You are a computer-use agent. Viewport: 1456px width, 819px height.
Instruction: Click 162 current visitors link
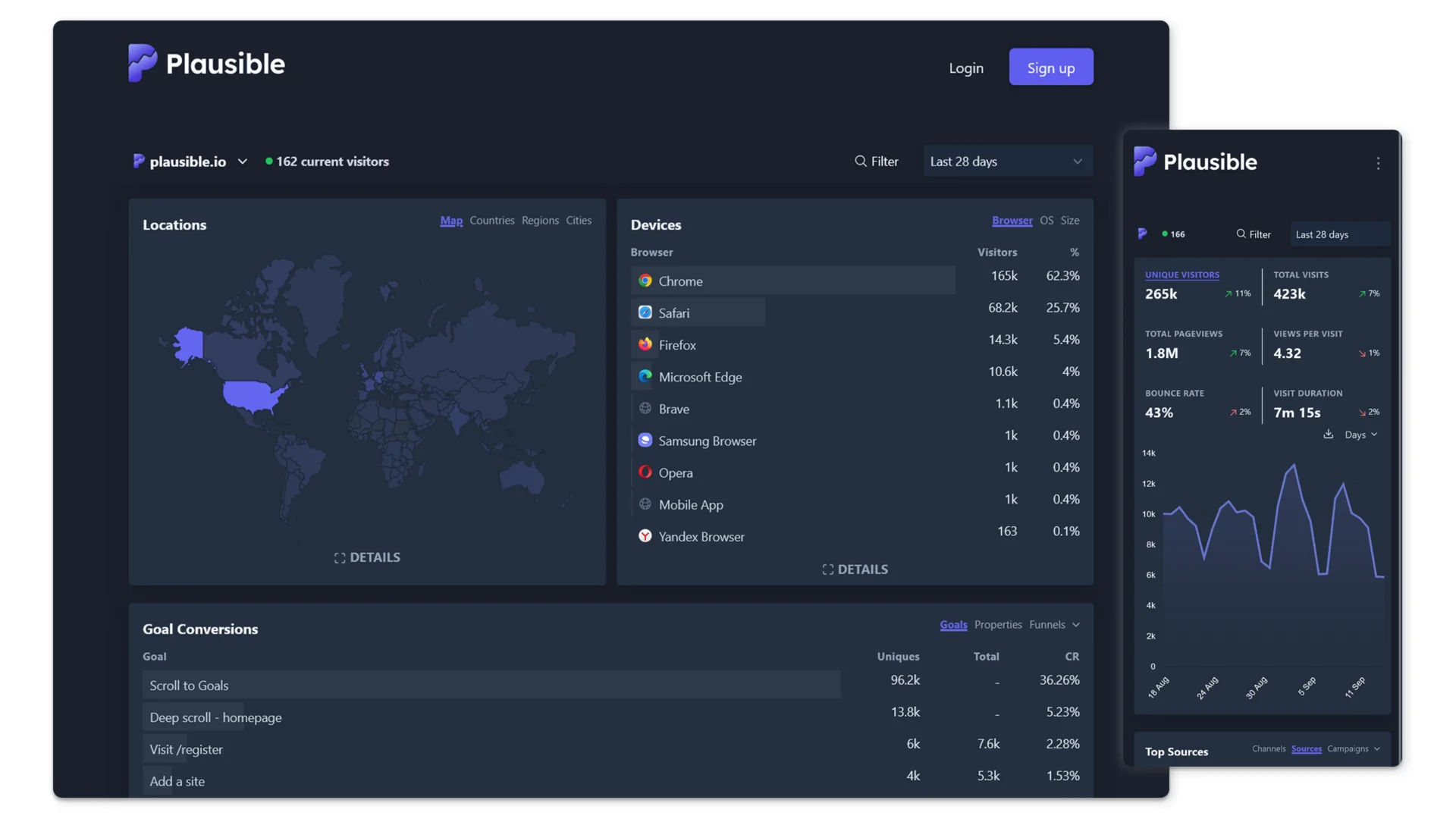(328, 162)
